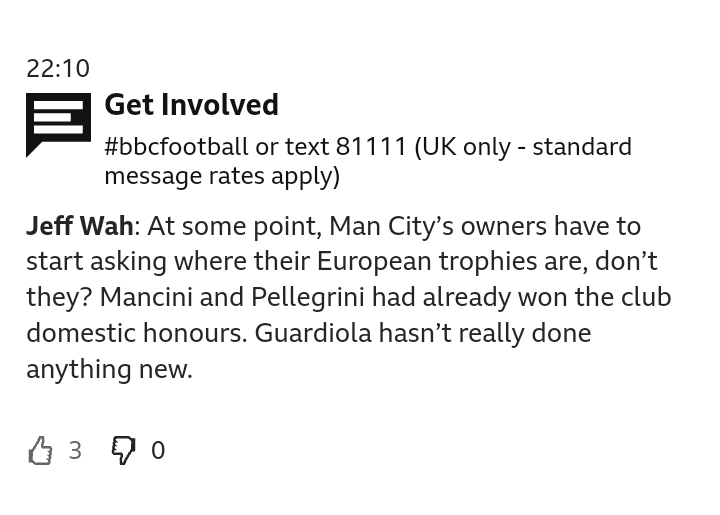The height and width of the screenshot is (515, 720).
Task: Click 'anything new.' at the comment end
Action: pyautogui.click(x=109, y=370)
